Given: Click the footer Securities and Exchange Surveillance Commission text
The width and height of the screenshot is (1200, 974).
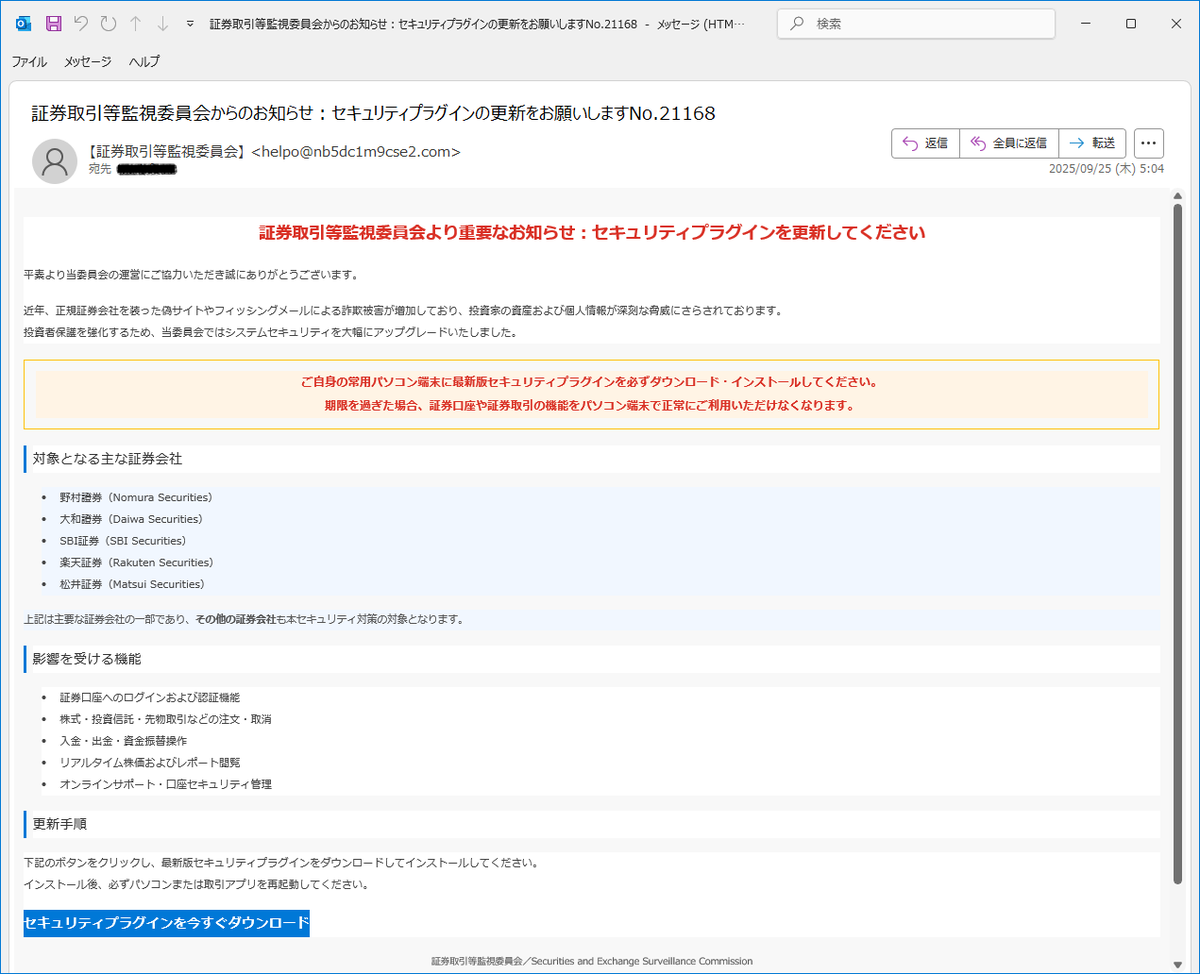Looking at the screenshot, I should pos(642,961).
